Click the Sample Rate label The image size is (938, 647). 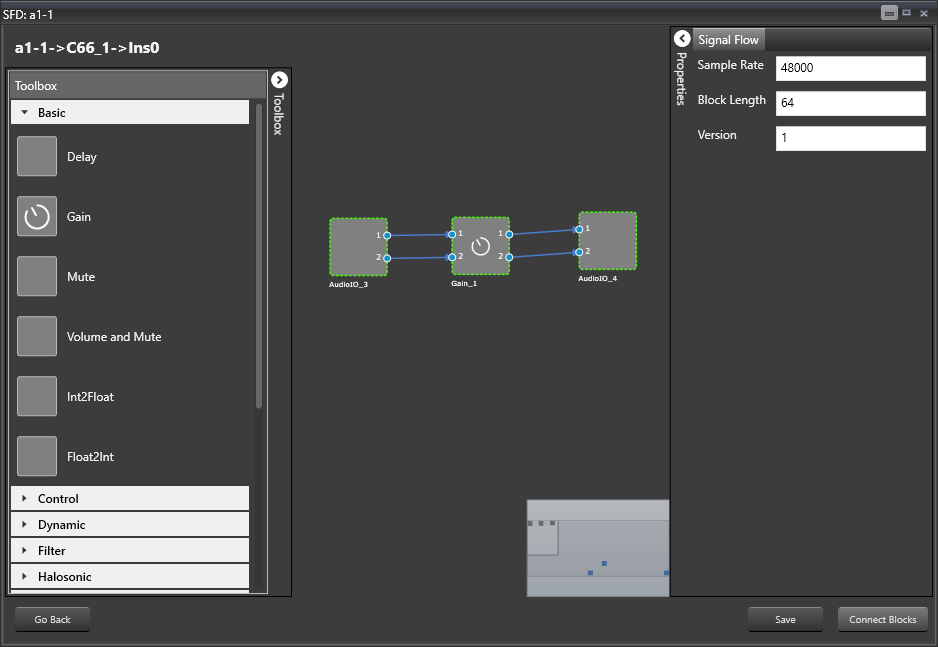(x=730, y=65)
